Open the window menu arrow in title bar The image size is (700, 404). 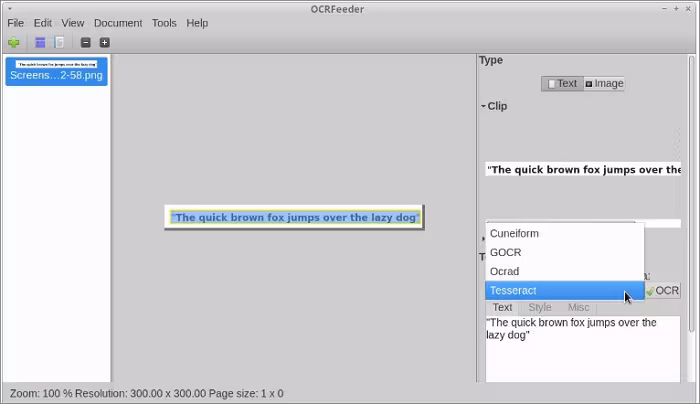10,8
